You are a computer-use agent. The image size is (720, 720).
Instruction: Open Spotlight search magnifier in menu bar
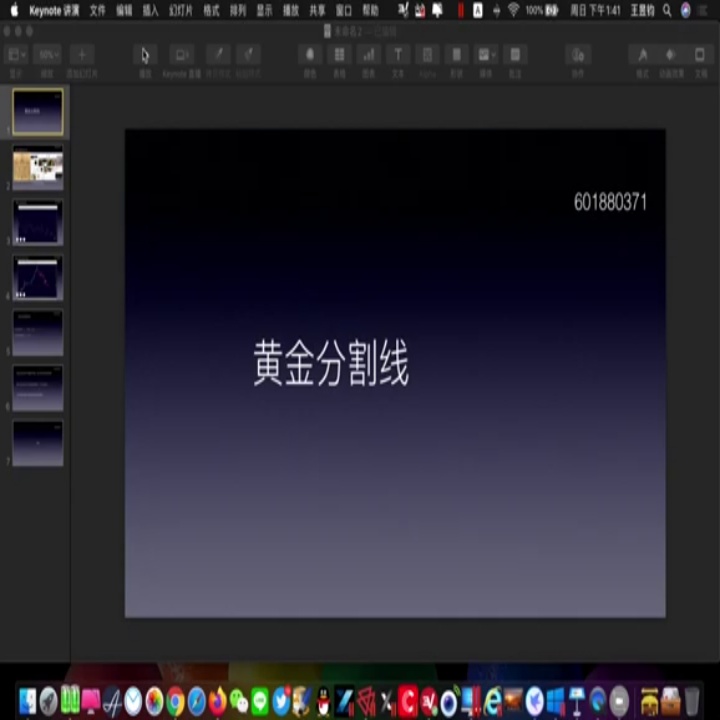pyautogui.click(x=667, y=10)
